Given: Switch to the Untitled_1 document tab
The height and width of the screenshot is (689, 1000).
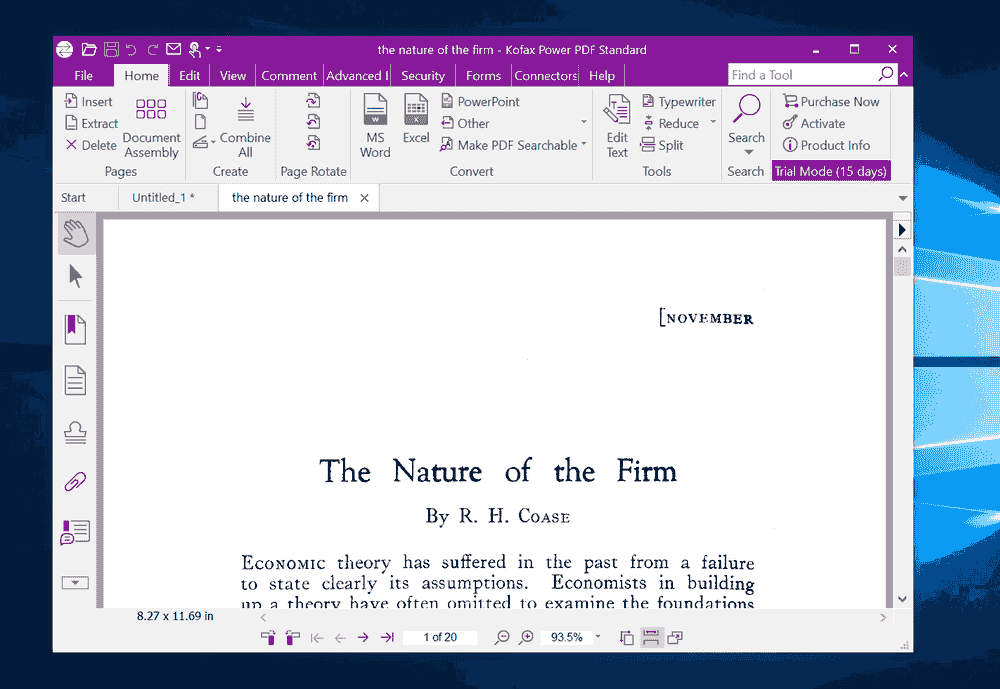Looking at the screenshot, I should pyautogui.click(x=165, y=197).
